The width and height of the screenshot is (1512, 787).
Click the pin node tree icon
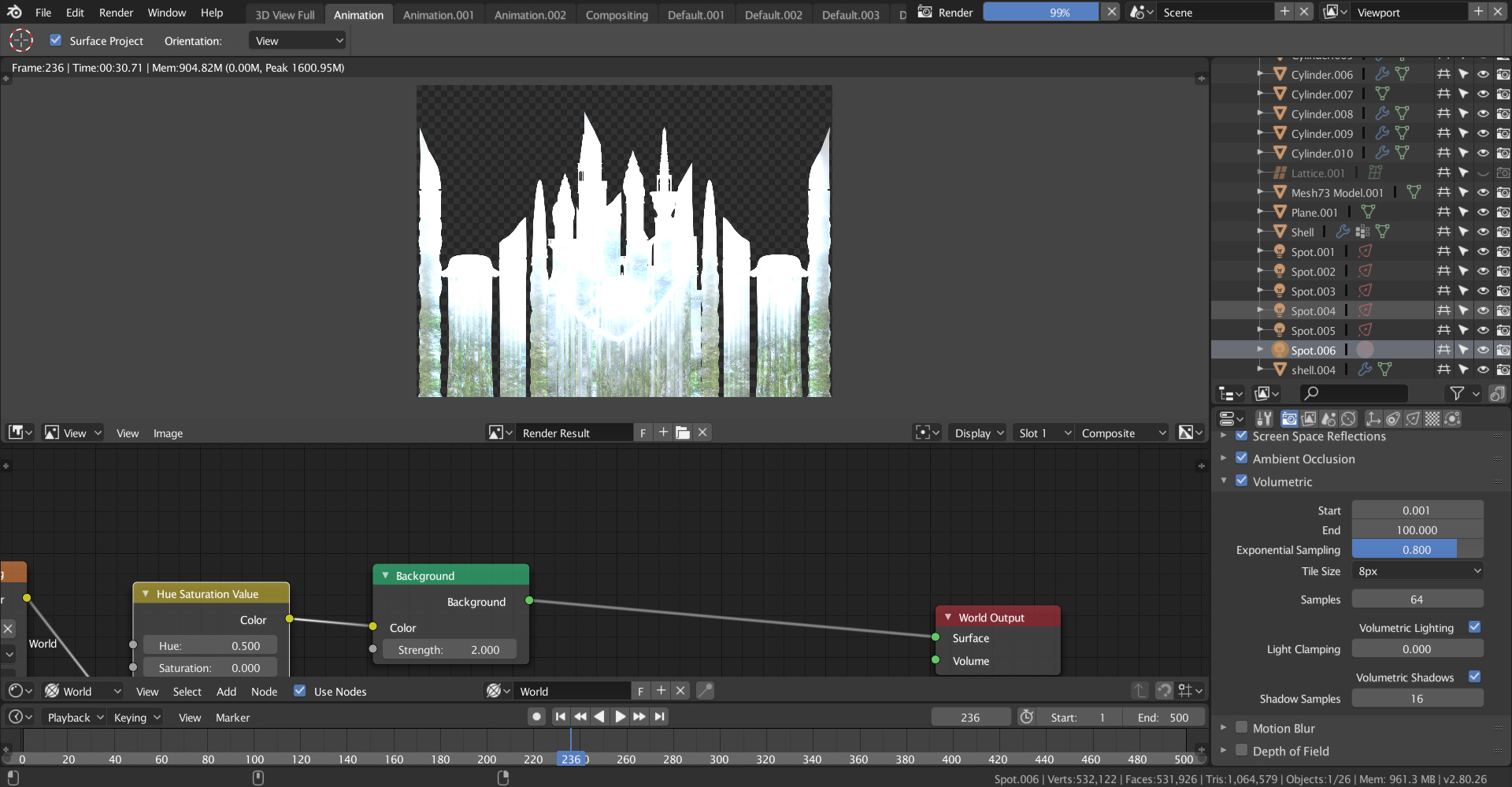pos(705,691)
